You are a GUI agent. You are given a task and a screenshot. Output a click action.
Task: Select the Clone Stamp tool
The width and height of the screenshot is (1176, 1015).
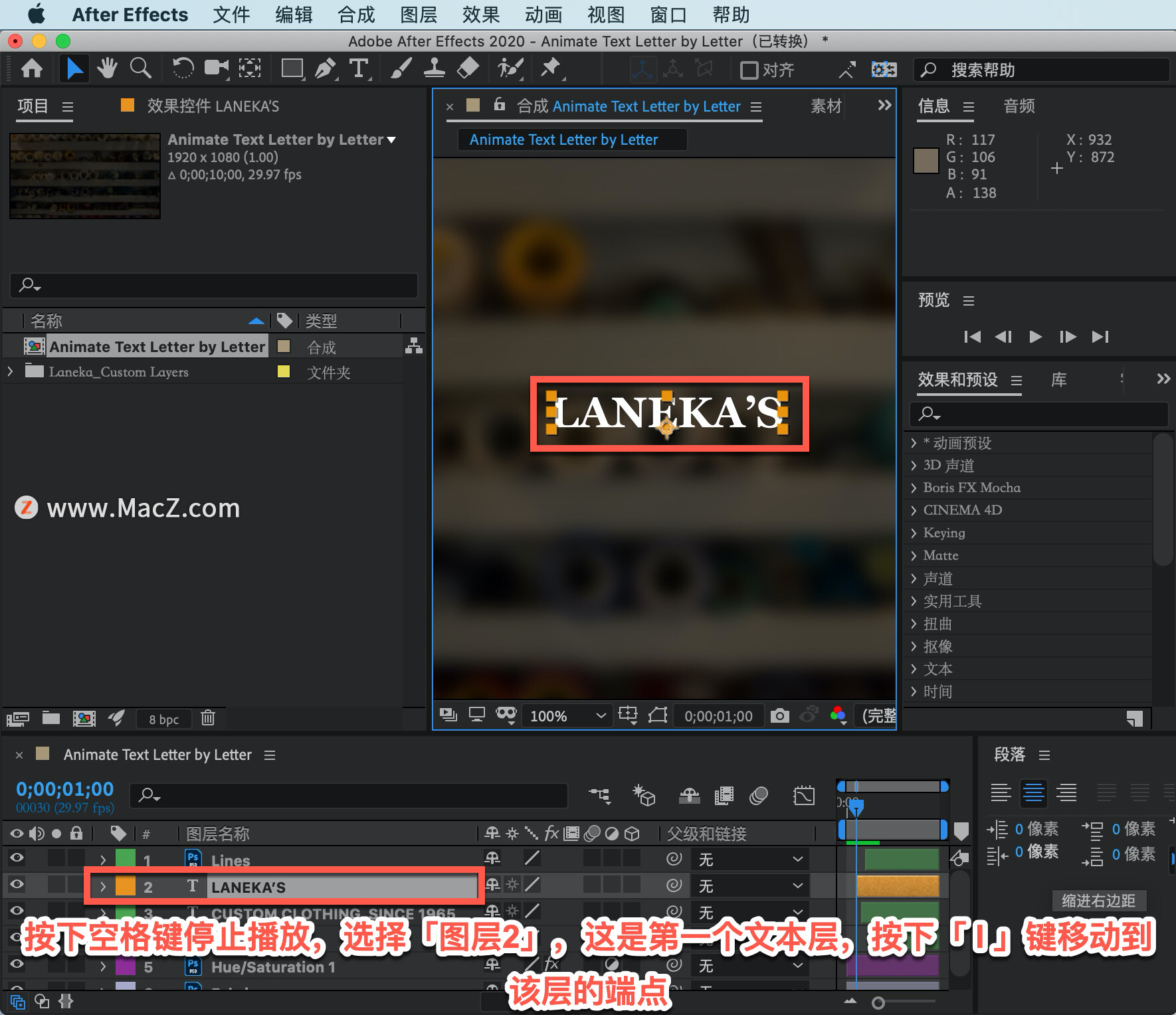point(435,68)
